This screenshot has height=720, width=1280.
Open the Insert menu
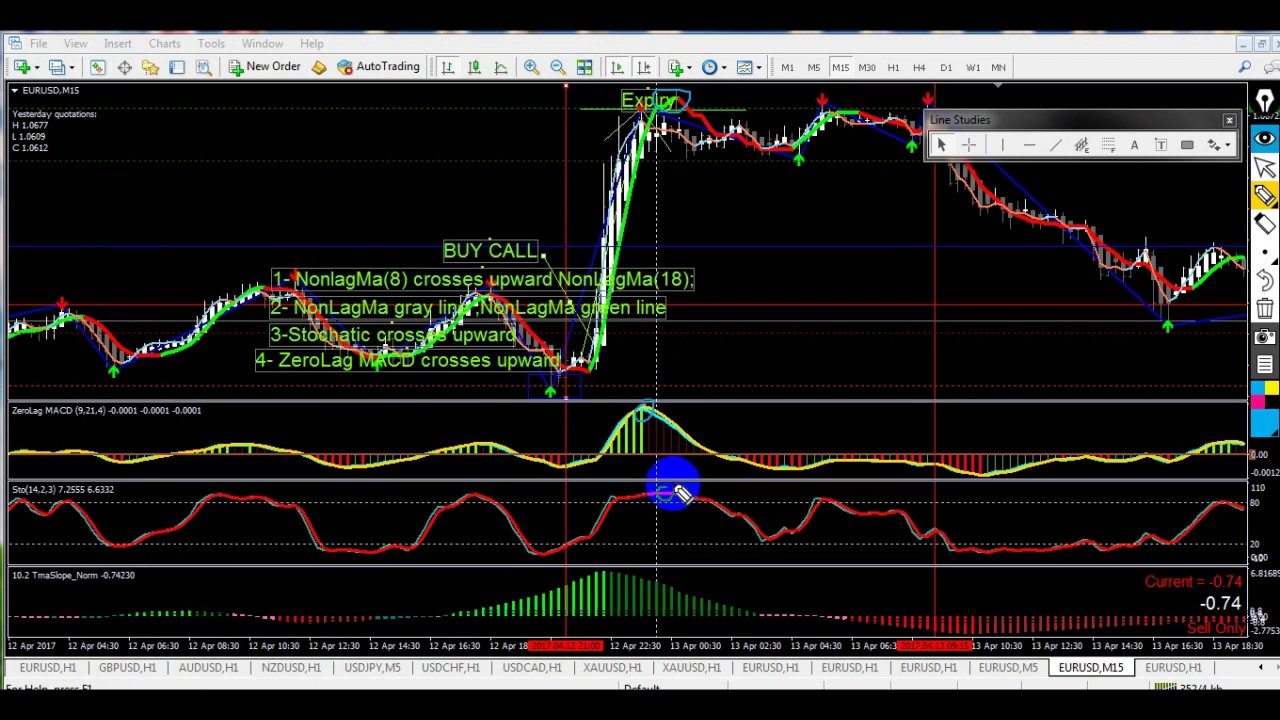[x=117, y=43]
